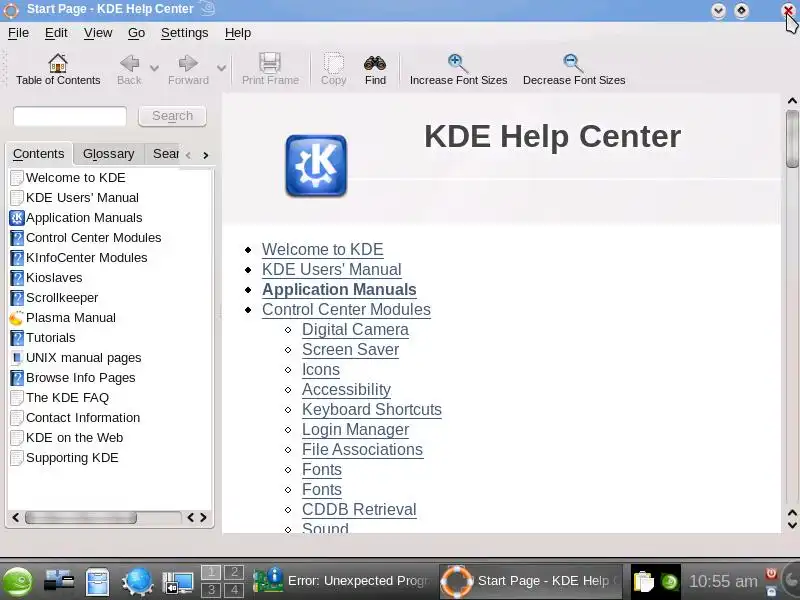Open Find with the binoculars icon
Image resolution: width=800 pixels, height=600 pixels.
tap(375, 63)
